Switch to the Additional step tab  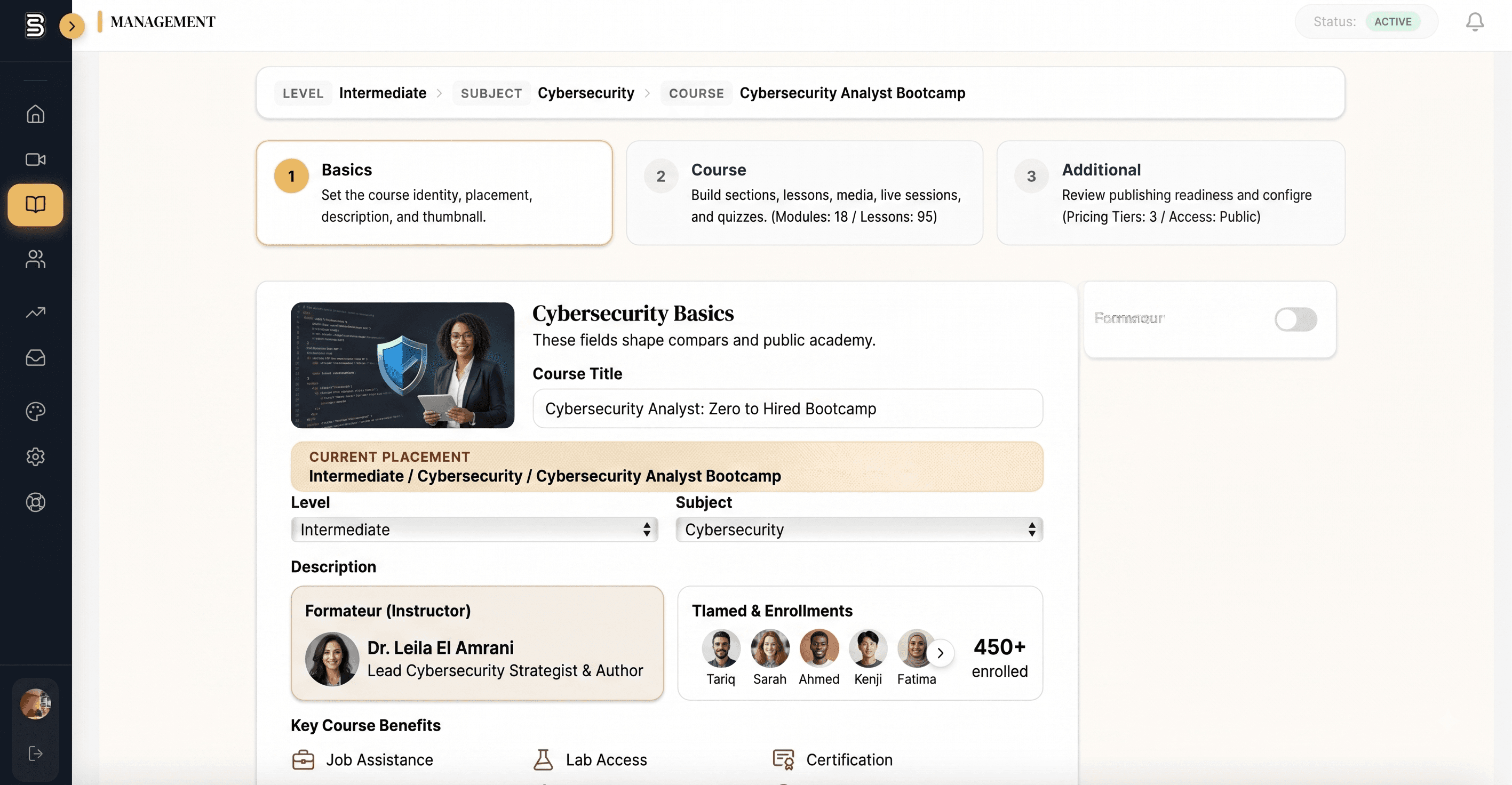click(x=1171, y=193)
